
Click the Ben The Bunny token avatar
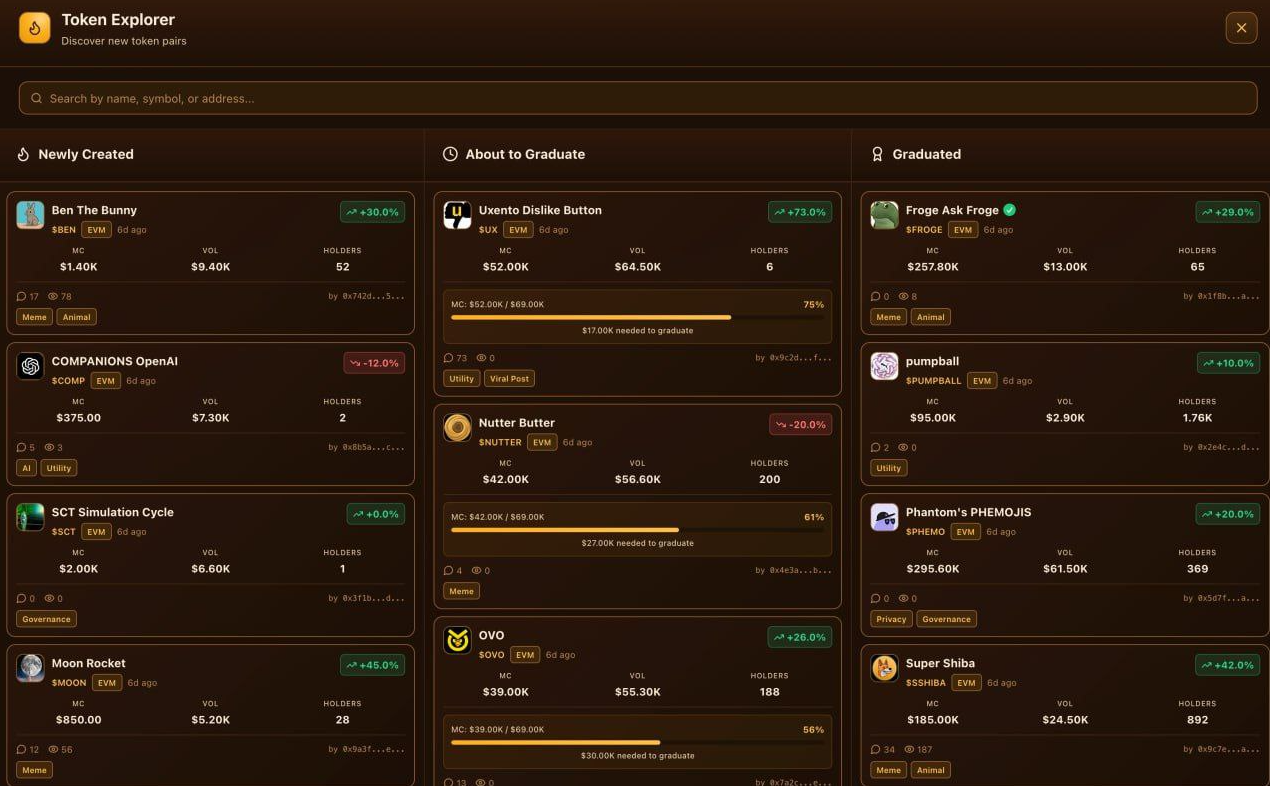tap(30, 215)
